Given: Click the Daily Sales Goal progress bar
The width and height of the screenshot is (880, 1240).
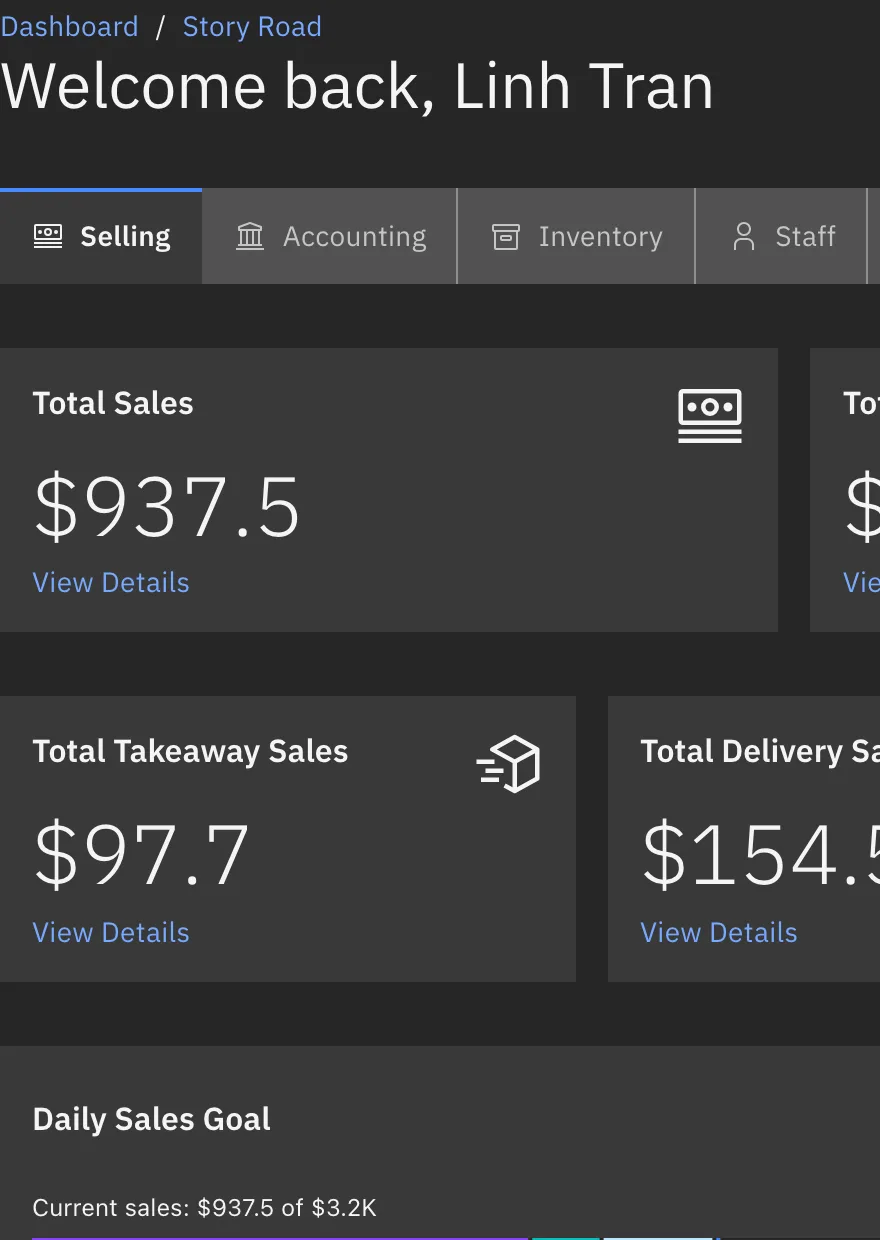Looking at the screenshot, I should (456, 1238).
